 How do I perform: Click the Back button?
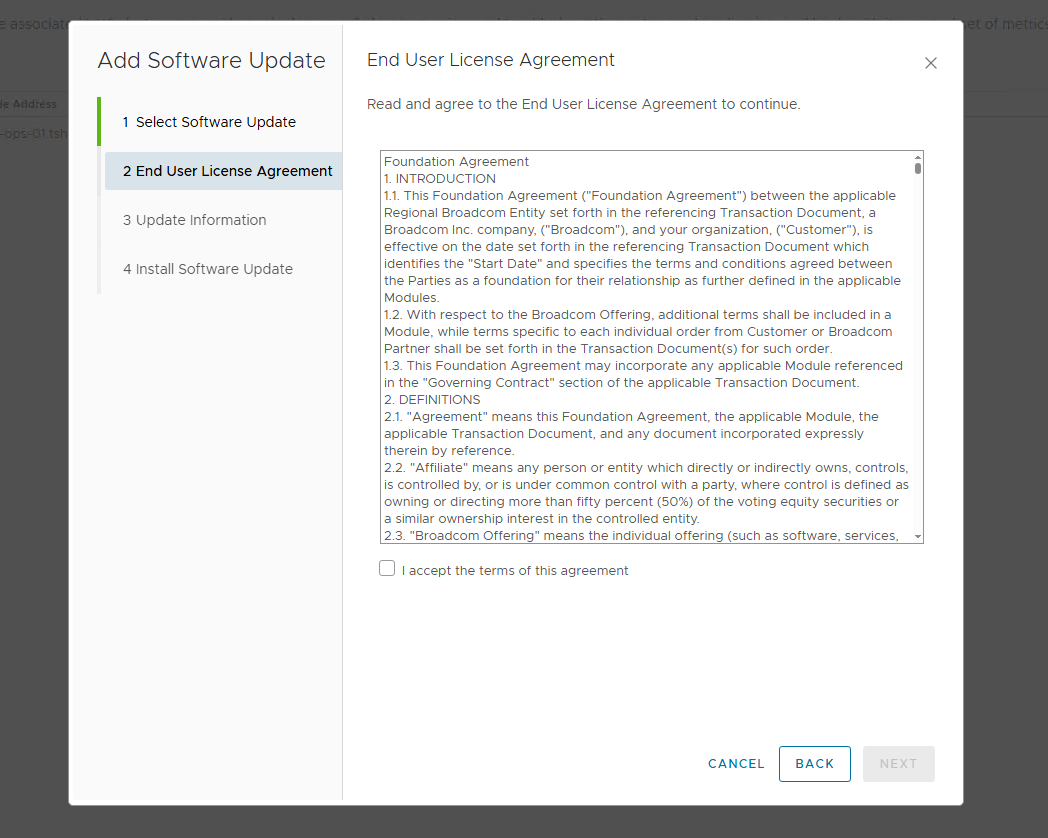(x=814, y=764)
